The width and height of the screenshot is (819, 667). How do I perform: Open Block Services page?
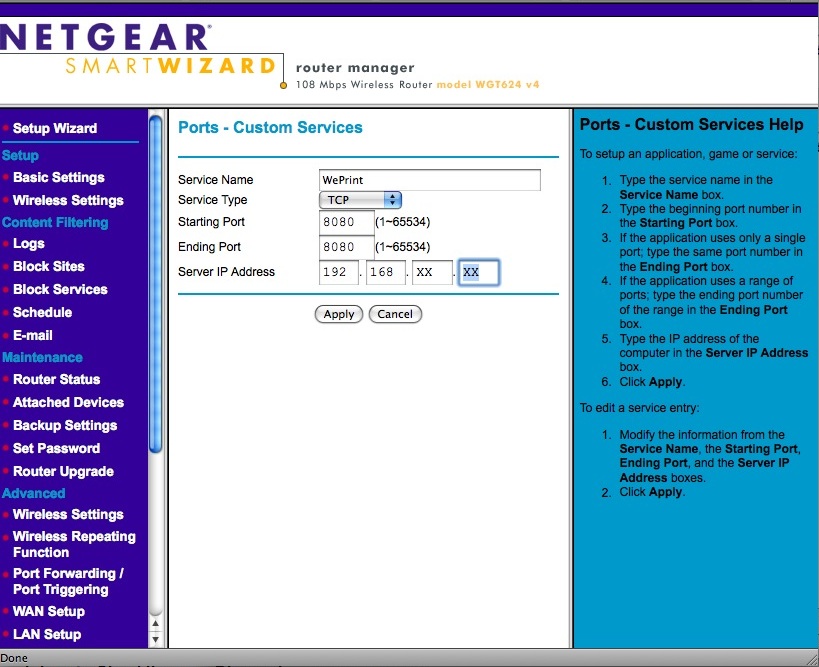[60, 289]
